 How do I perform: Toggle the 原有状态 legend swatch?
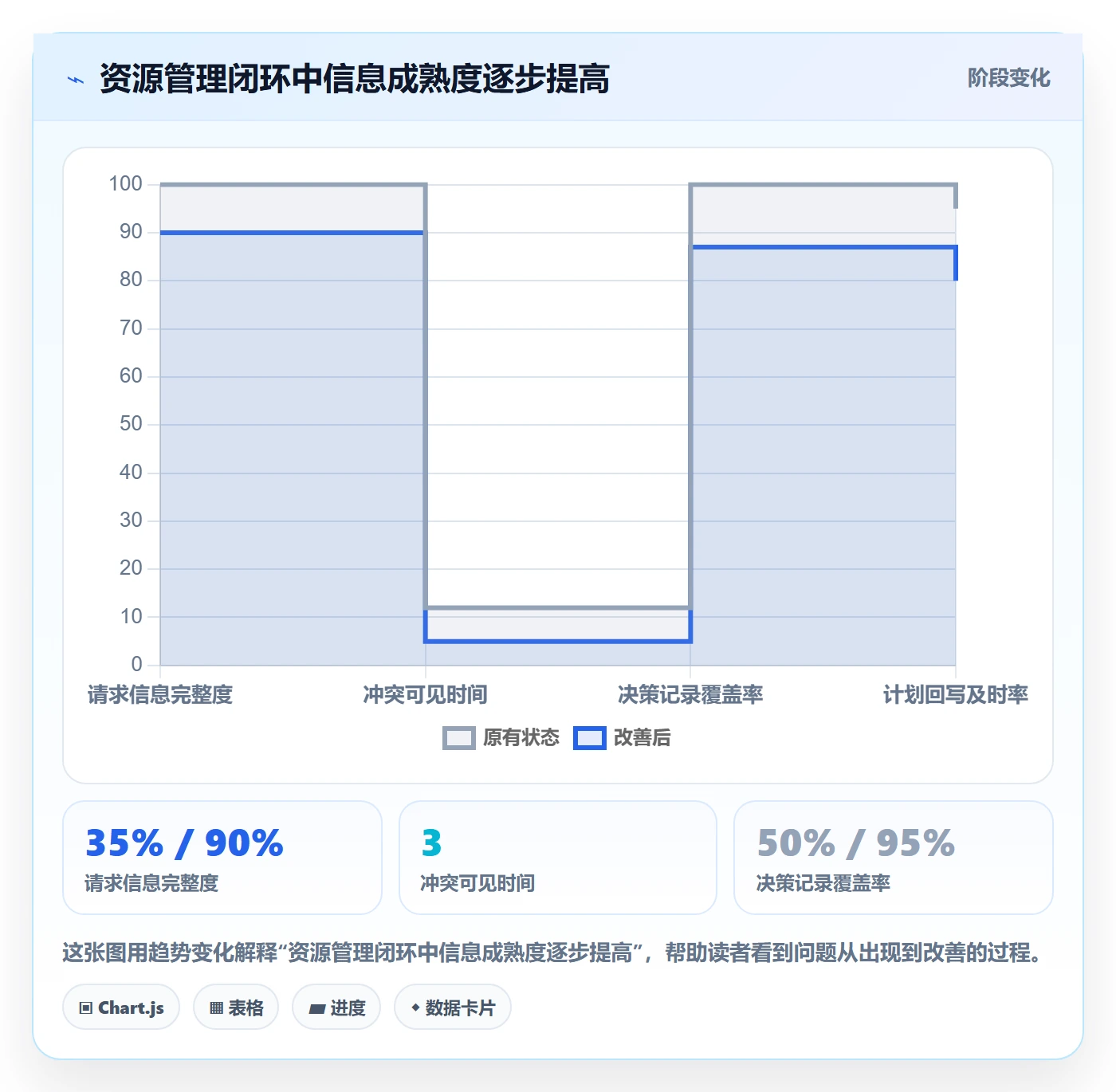pyautogui.click(x=458, y=738)
